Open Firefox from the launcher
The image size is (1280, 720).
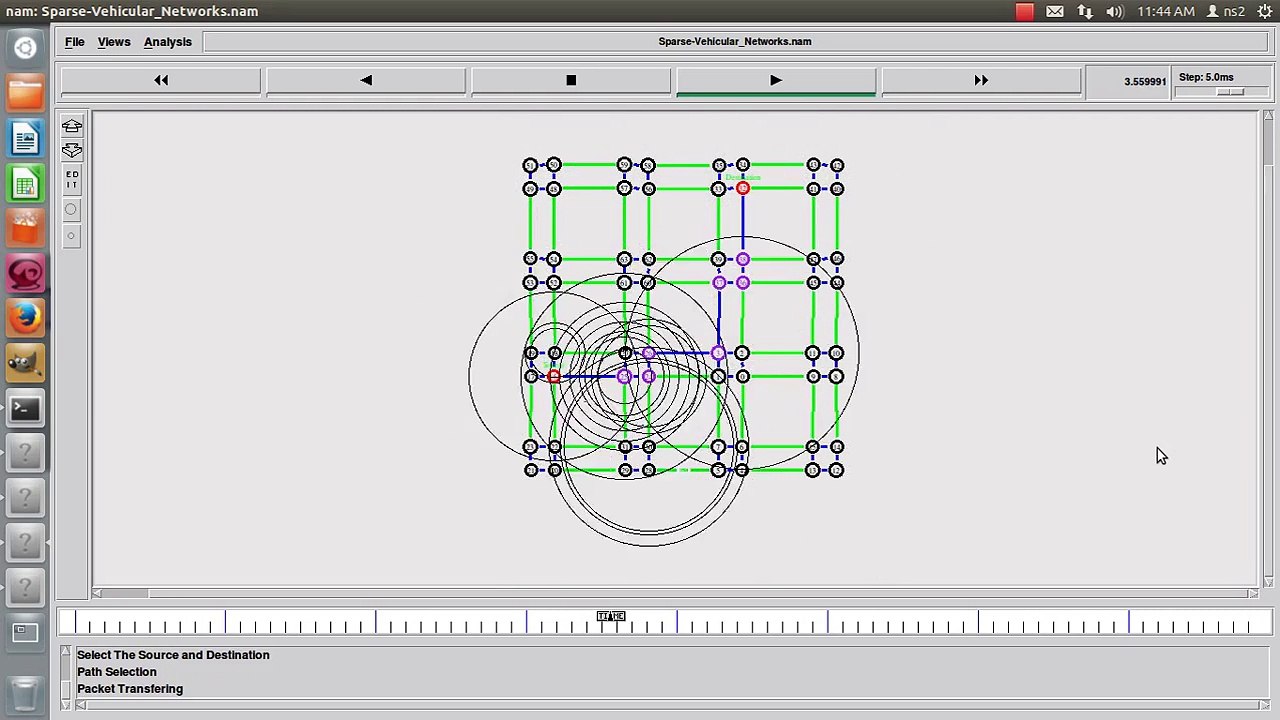(x=25, y=319)
